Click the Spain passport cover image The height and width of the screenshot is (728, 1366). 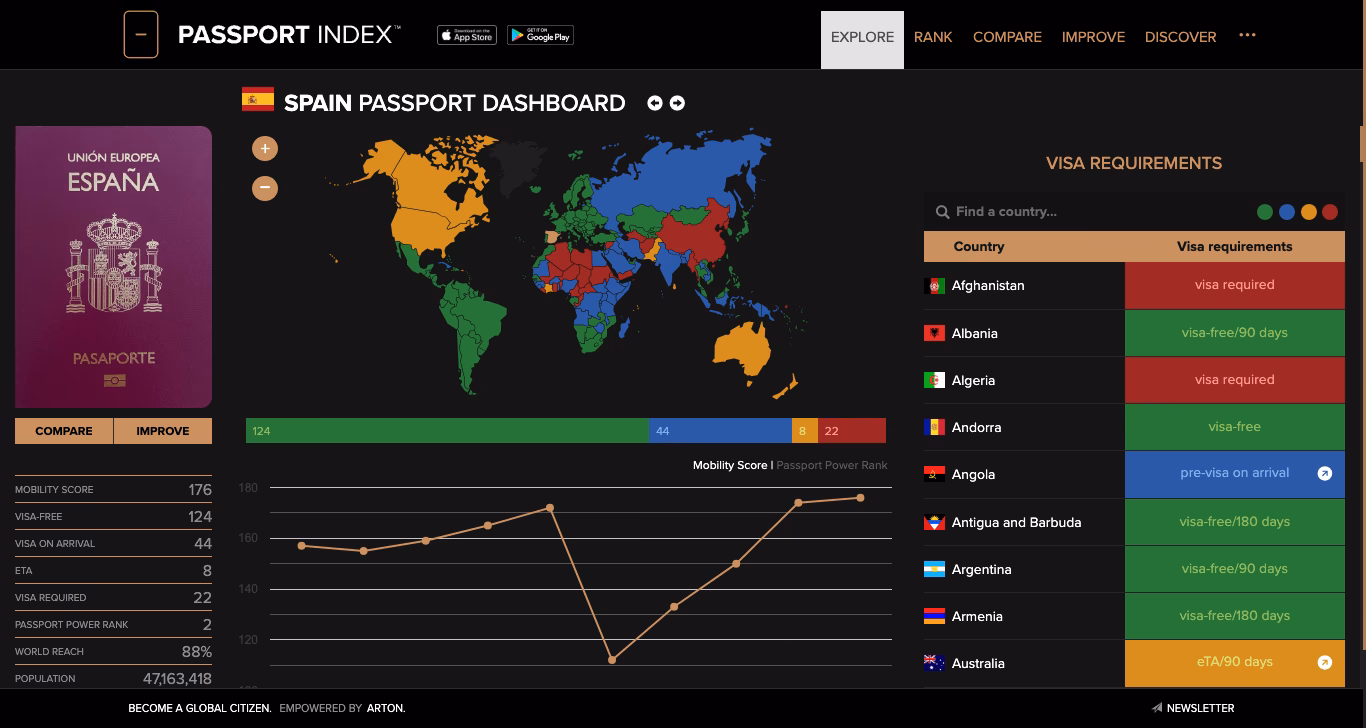113,267
